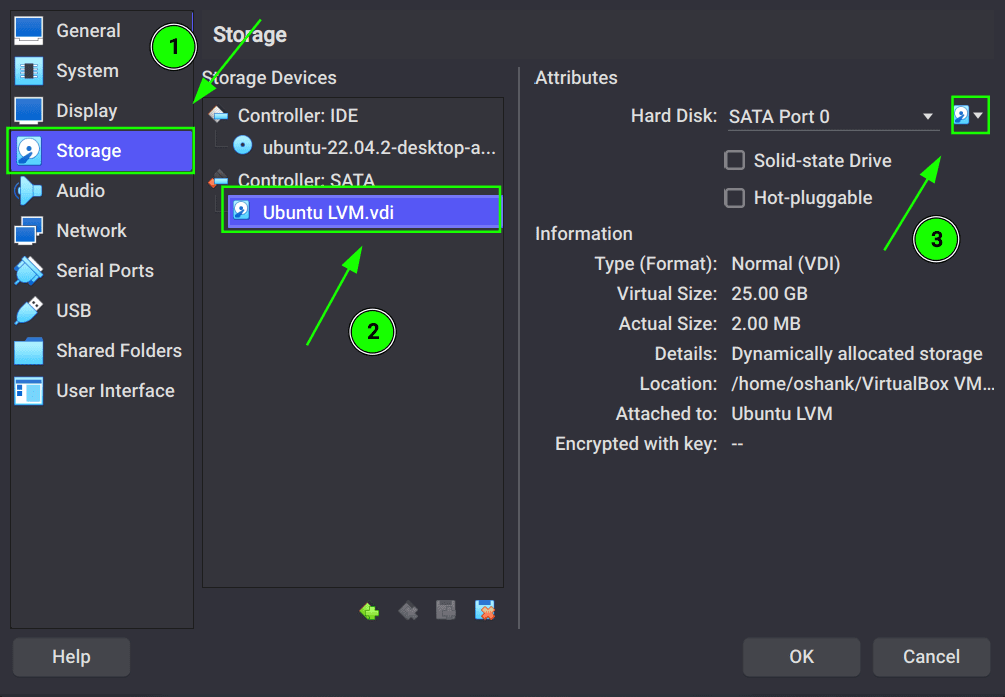Click the Cancel button

931,657
